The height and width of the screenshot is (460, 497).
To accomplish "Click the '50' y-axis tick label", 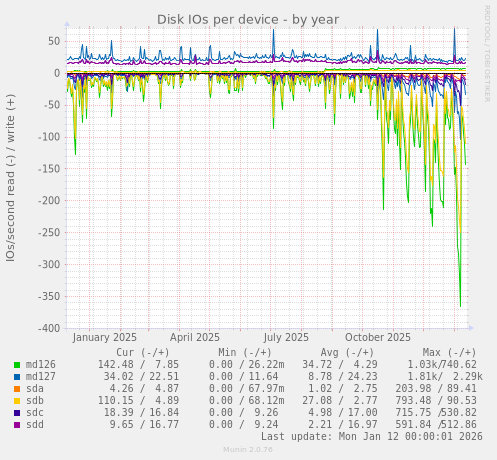I will point(54,42).
